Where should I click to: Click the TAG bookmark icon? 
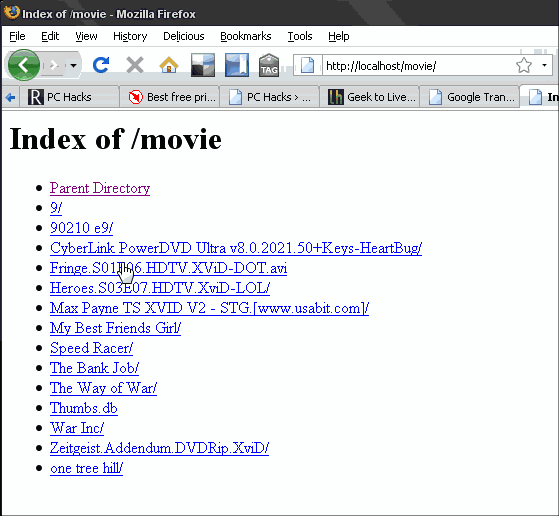pos(269,65)
